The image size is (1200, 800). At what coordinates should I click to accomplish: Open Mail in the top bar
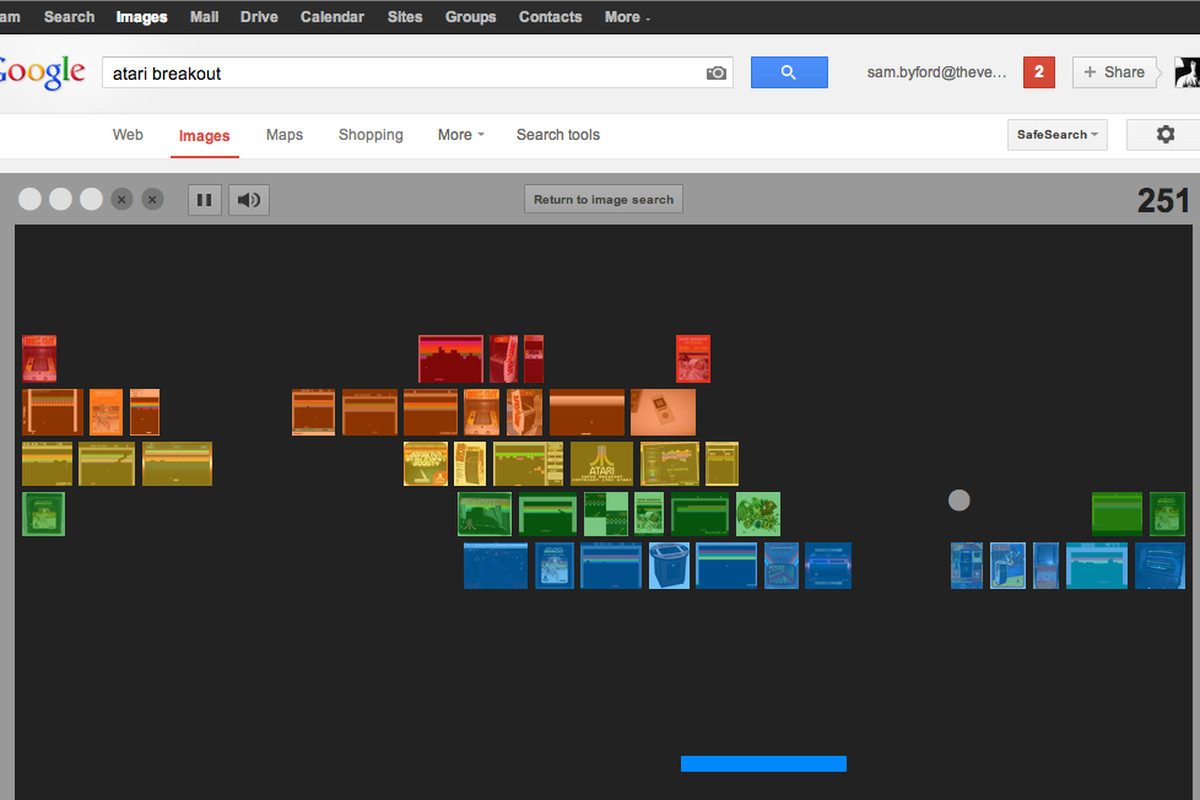coord(204,17)
